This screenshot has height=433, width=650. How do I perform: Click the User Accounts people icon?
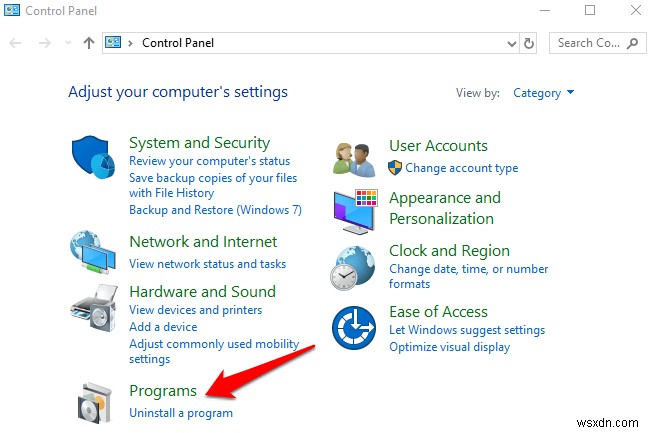[x=353, y=157]
